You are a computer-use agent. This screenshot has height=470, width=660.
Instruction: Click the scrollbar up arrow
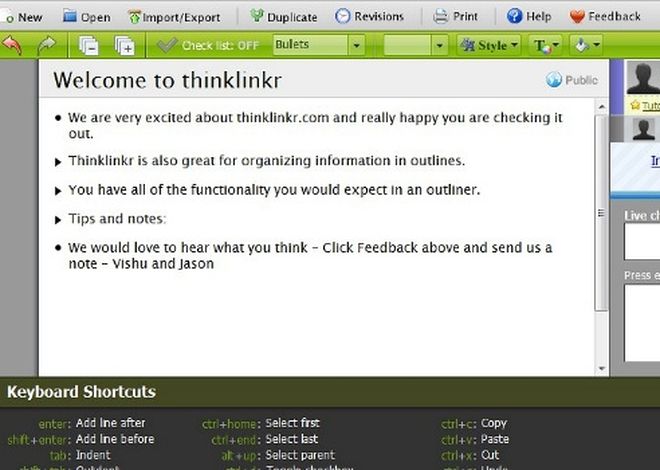tap(602, 107)
